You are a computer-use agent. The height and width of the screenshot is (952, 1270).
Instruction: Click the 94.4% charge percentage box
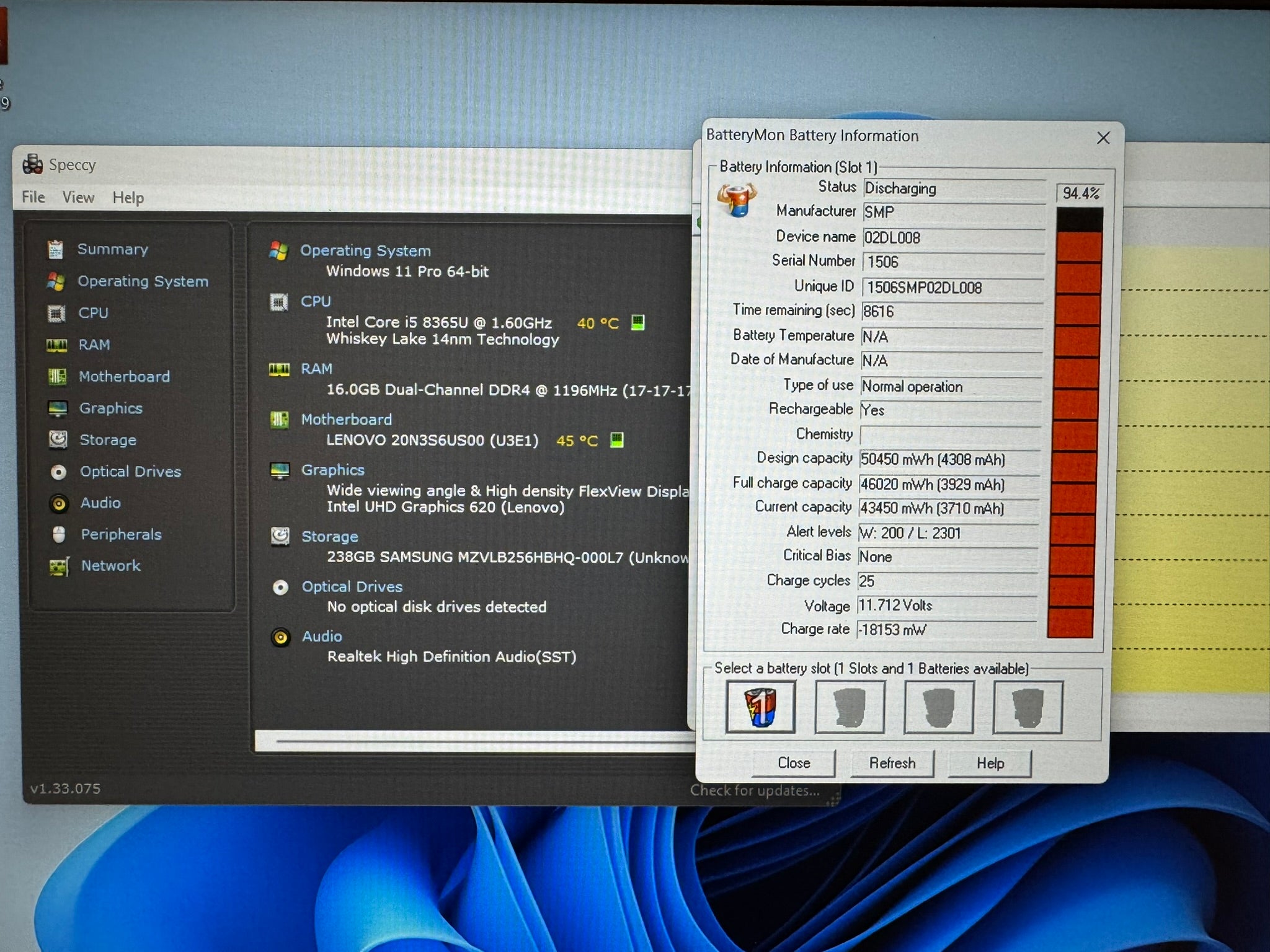1080,193
